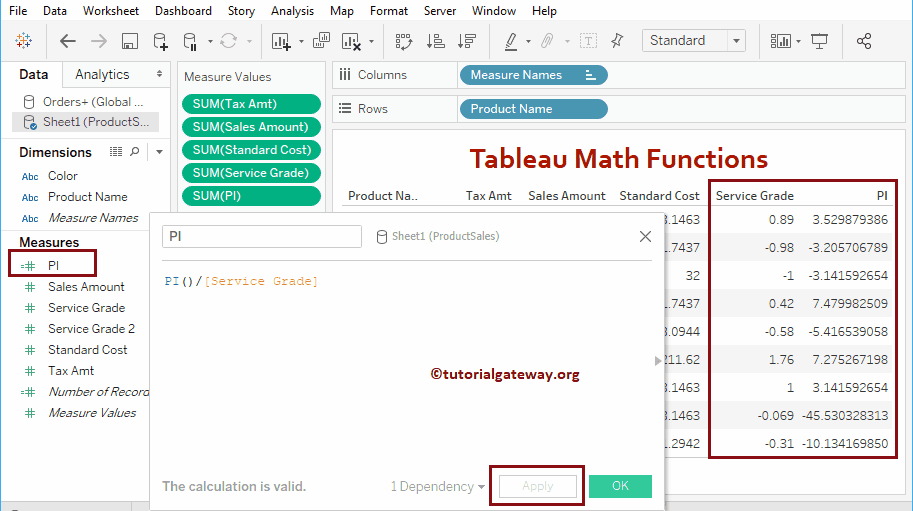Click the SUM(Service Grade) pill
Viewport: 913px width, 511px height.
click(252, 173)
